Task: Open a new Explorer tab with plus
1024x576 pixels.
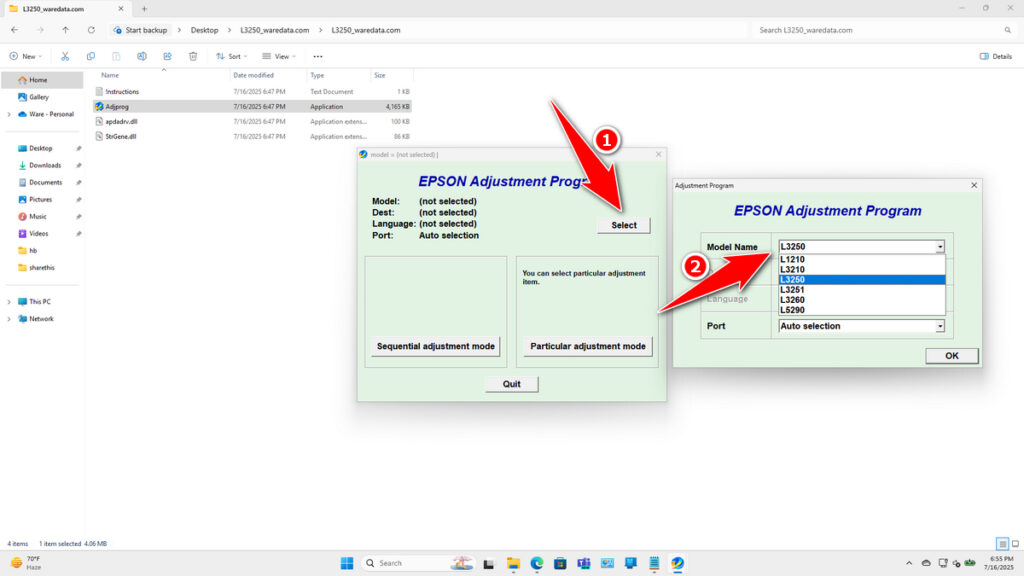Action: (x=144, y=9)
